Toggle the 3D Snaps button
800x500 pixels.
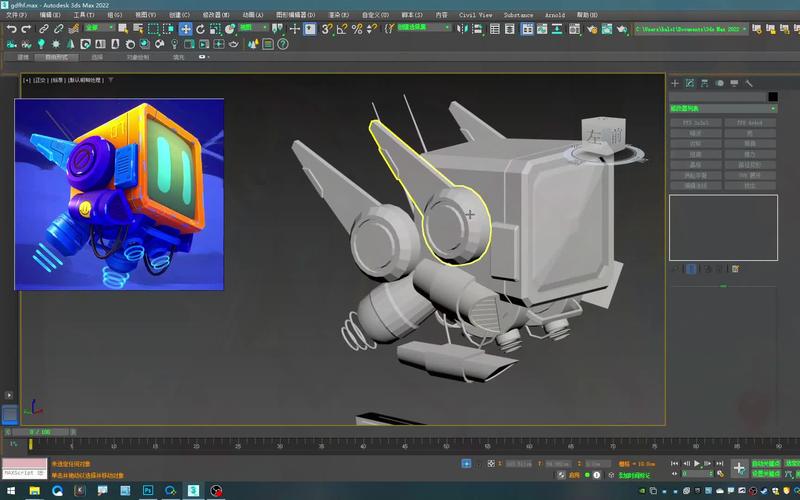click(x=327, y=29)
